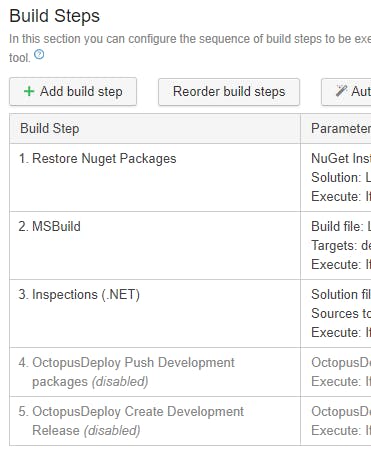Screen dimensions: 371x457
Task: Click the green plus icon on Add build step
Action: (x=29, y=91)
